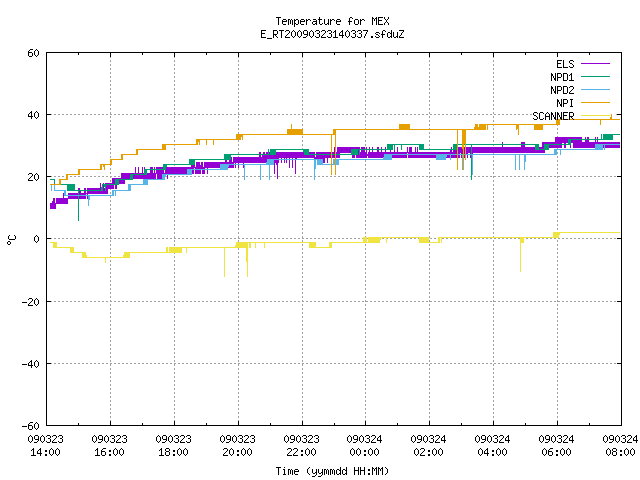Click the x-axis tick label '090323 20:00'
The image size is (640, 480).
point(238,446)
